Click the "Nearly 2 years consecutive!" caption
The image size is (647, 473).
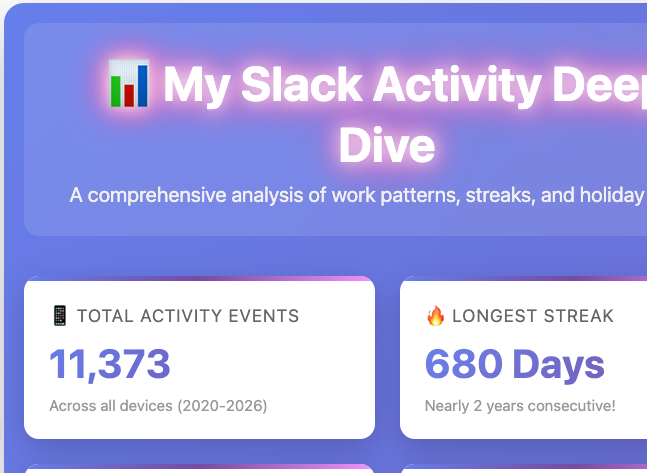click(520, 406)
